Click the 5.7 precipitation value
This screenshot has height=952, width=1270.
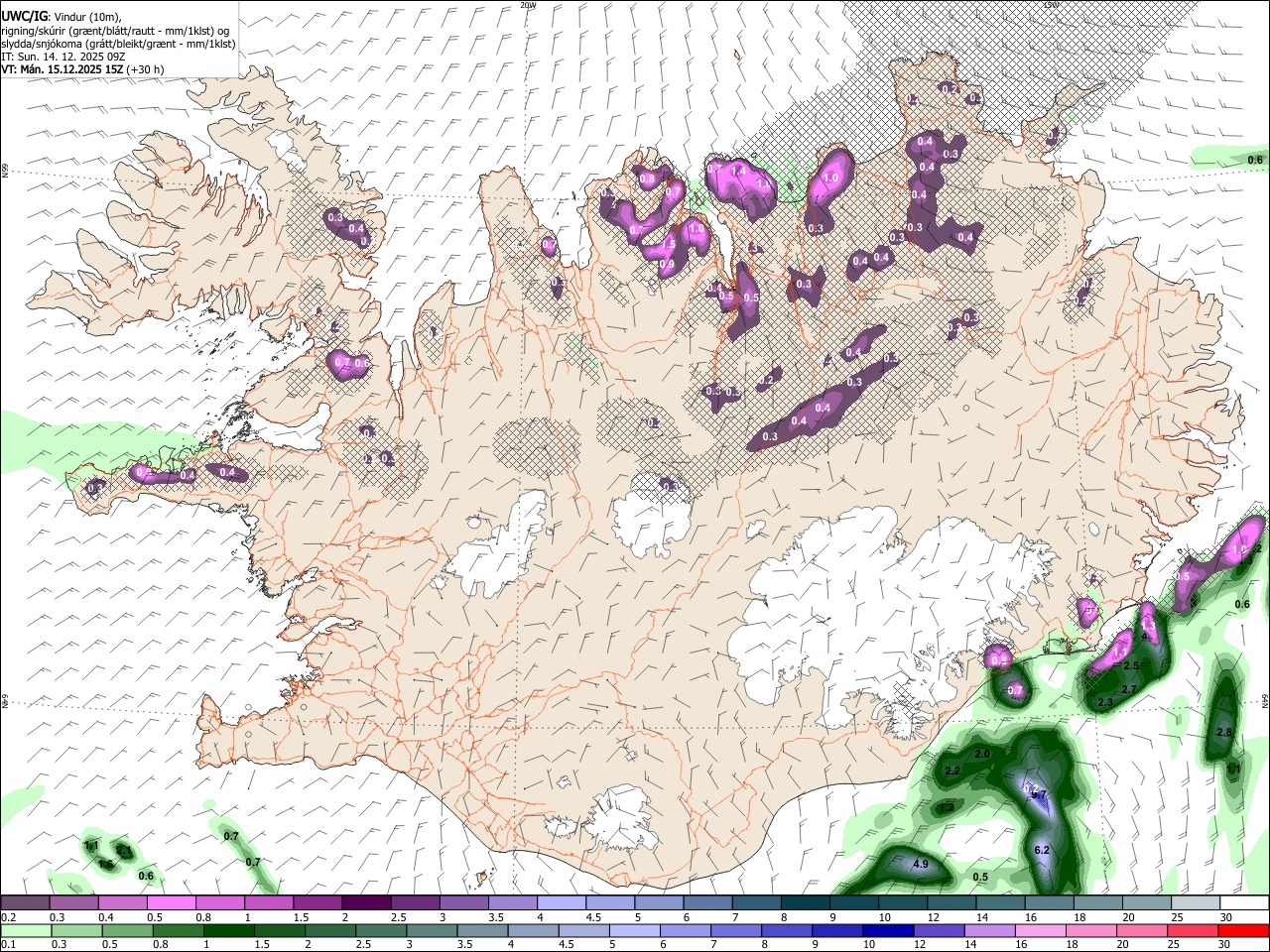pyautogui.click(x=1039, y=795)
